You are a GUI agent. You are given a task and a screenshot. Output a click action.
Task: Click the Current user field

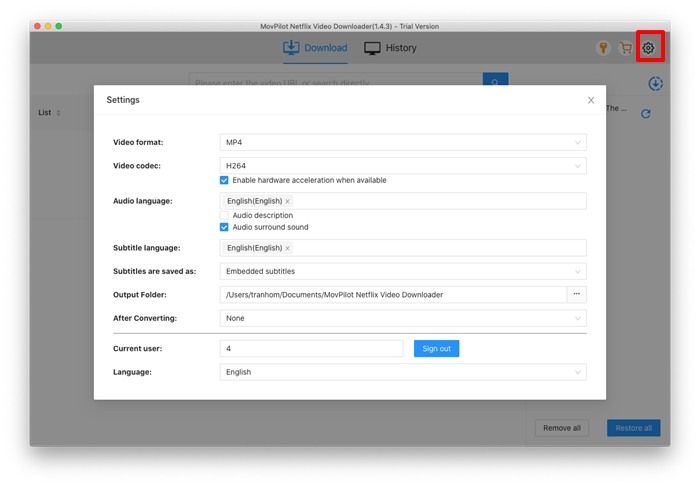pyautogui.click(x=312, y=349)
